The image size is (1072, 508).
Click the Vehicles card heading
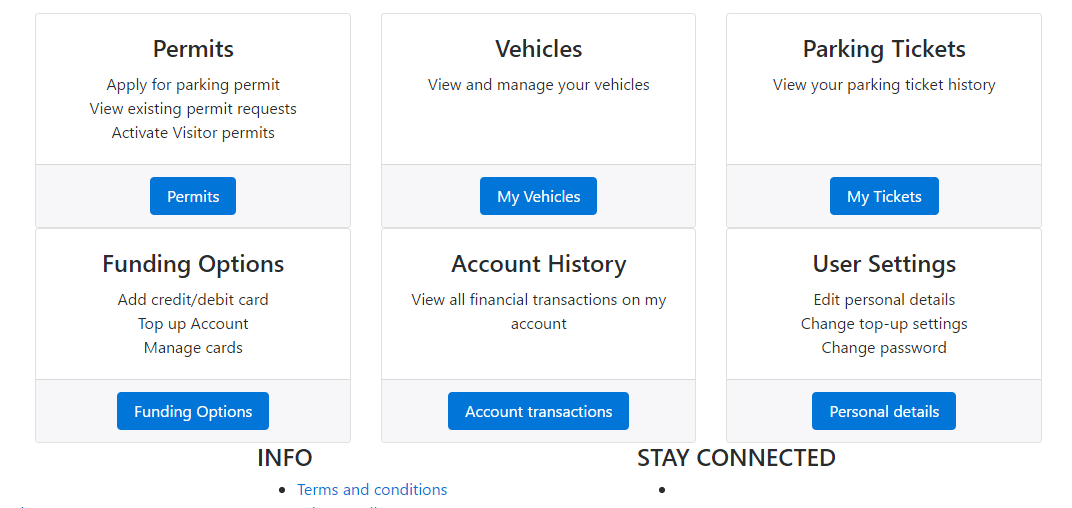click(x=538, y=49)
